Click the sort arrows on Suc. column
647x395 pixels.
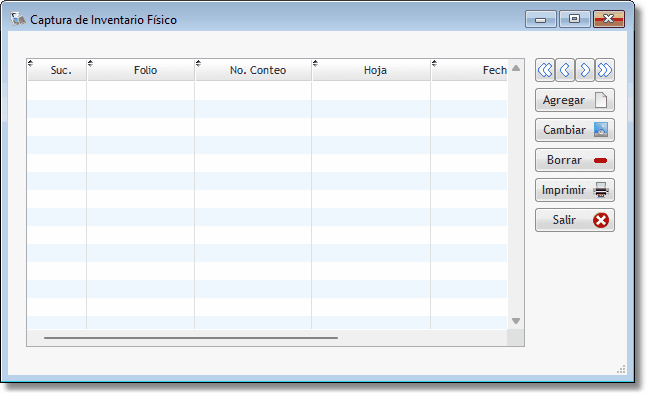(30, 63)
